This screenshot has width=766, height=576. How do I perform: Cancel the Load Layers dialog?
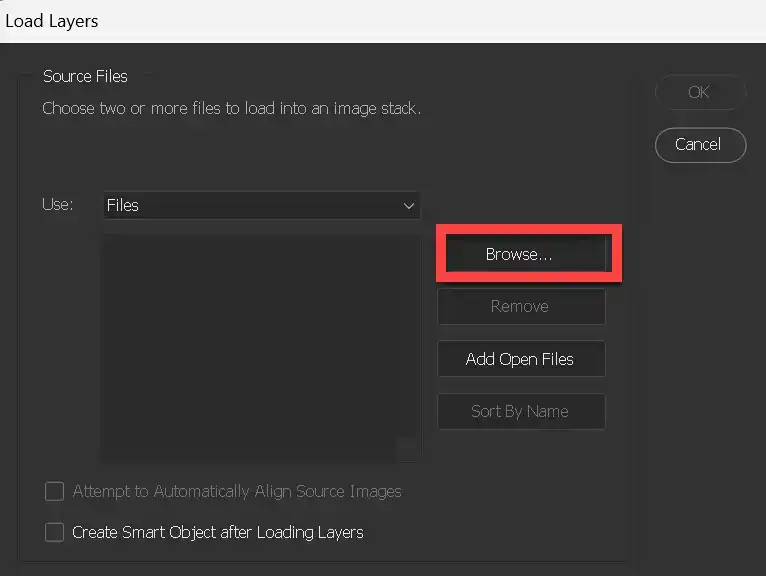pos(699,144)
